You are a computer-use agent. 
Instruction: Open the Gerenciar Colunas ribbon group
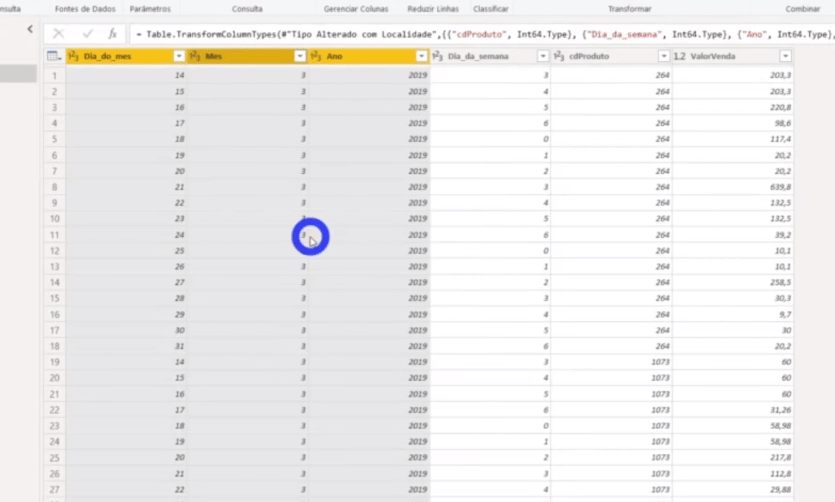point(355,9)
